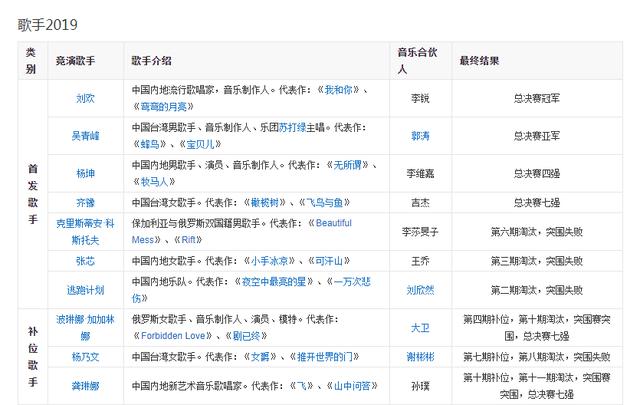Screen dimensions: 640x405
Task: Open music partner 刘欣然 link
Action: tap(420, 290)
